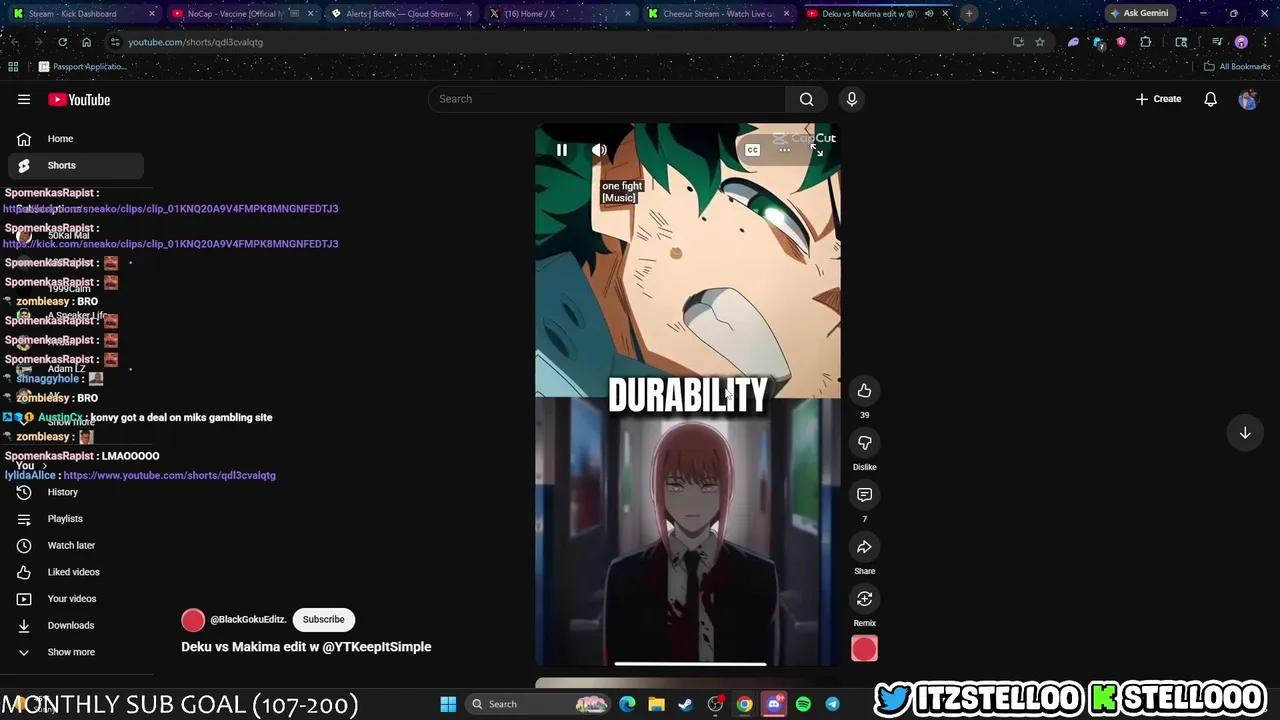
Task: Toggle closed captions on the Short
Action: coord(753,150)
